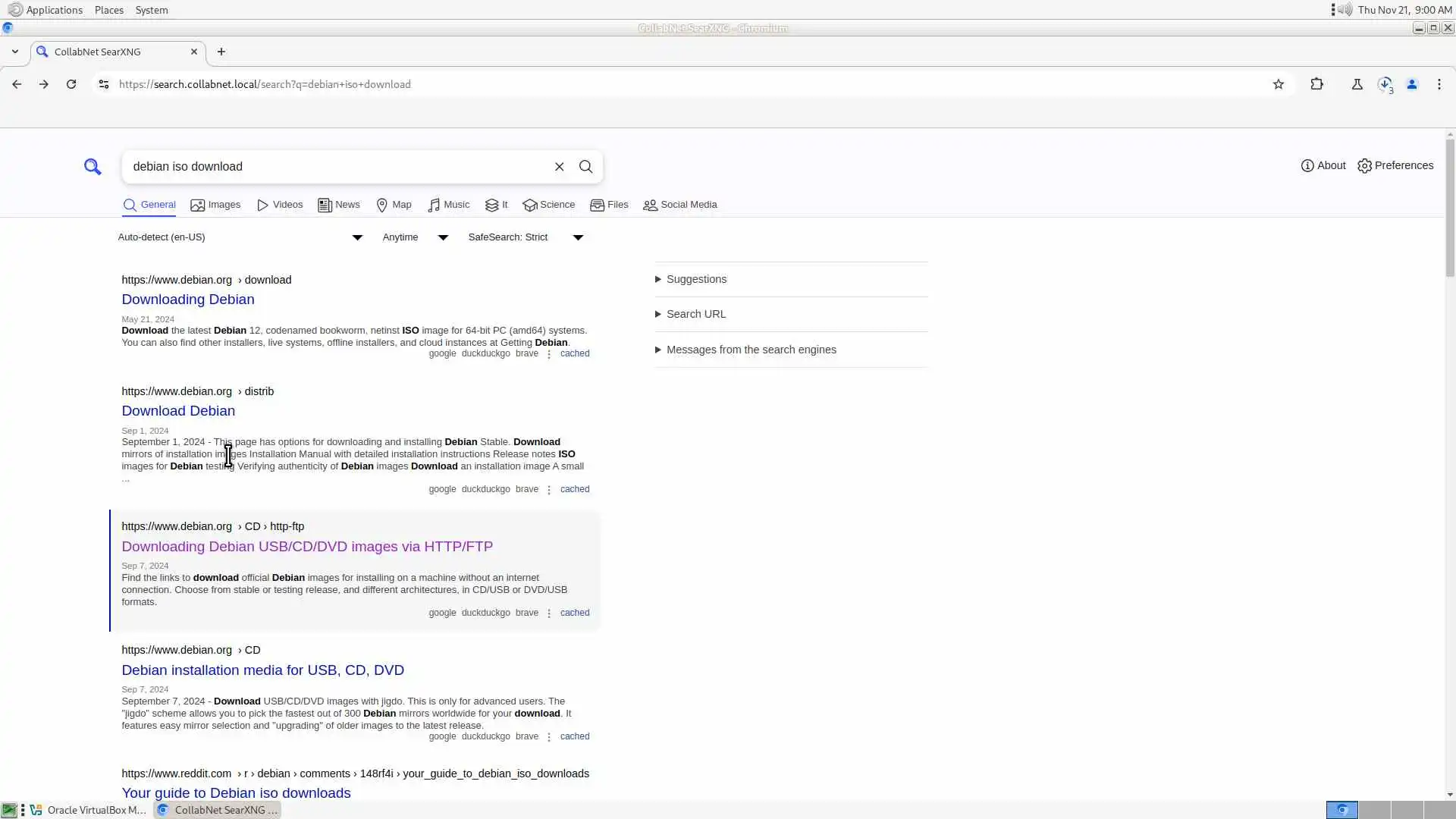The width and height of the screenshot is (1456, 819).
Task: Open three-dot options for Downloading Debian result
Action: point(549,354)
